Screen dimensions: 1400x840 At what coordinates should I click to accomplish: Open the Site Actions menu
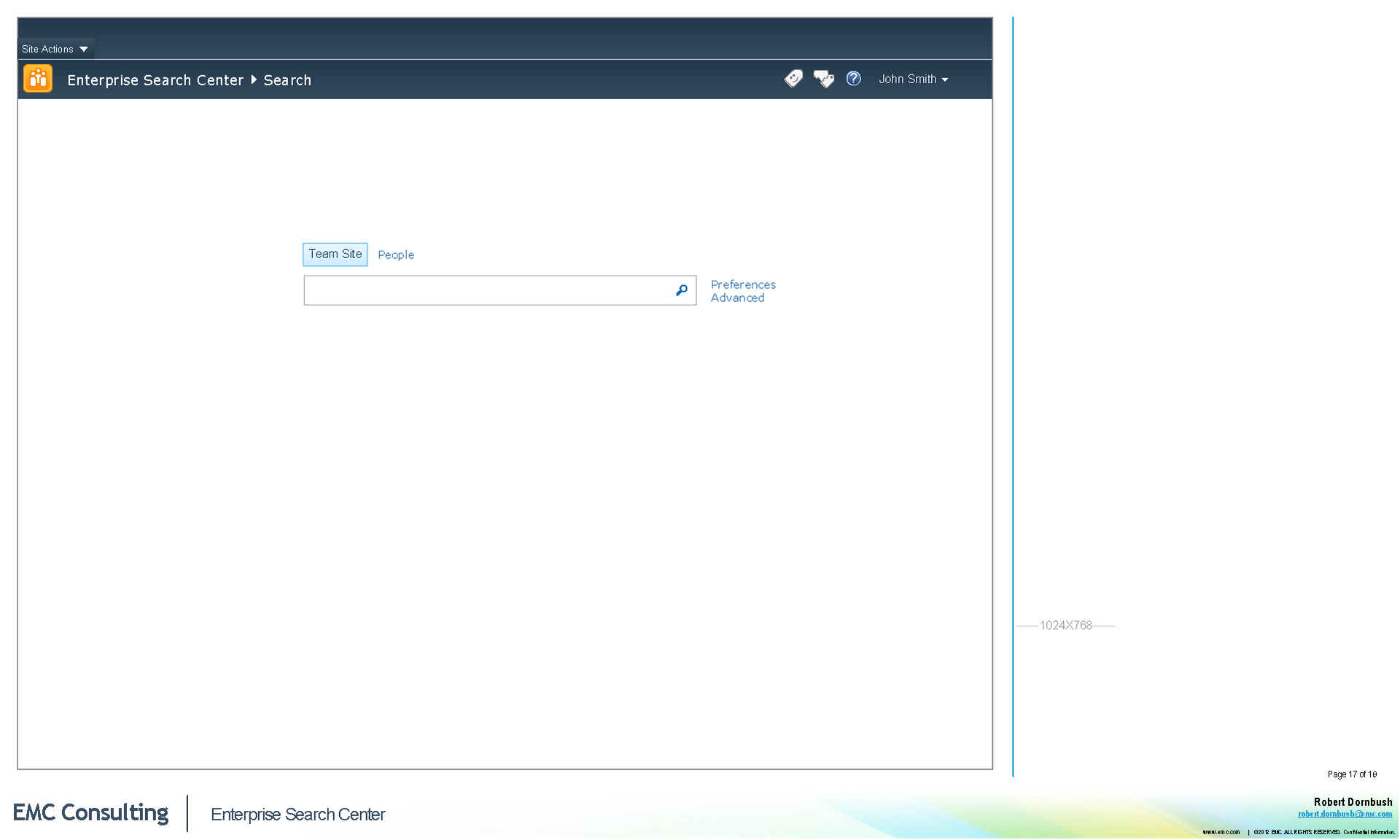[48, 49]
